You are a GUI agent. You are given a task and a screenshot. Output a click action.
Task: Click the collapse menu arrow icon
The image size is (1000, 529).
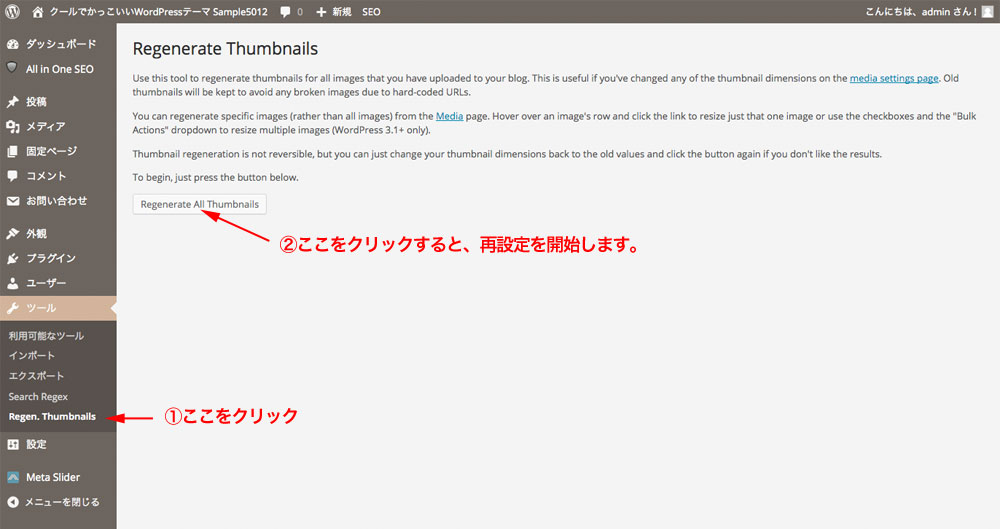coord(12,502)
